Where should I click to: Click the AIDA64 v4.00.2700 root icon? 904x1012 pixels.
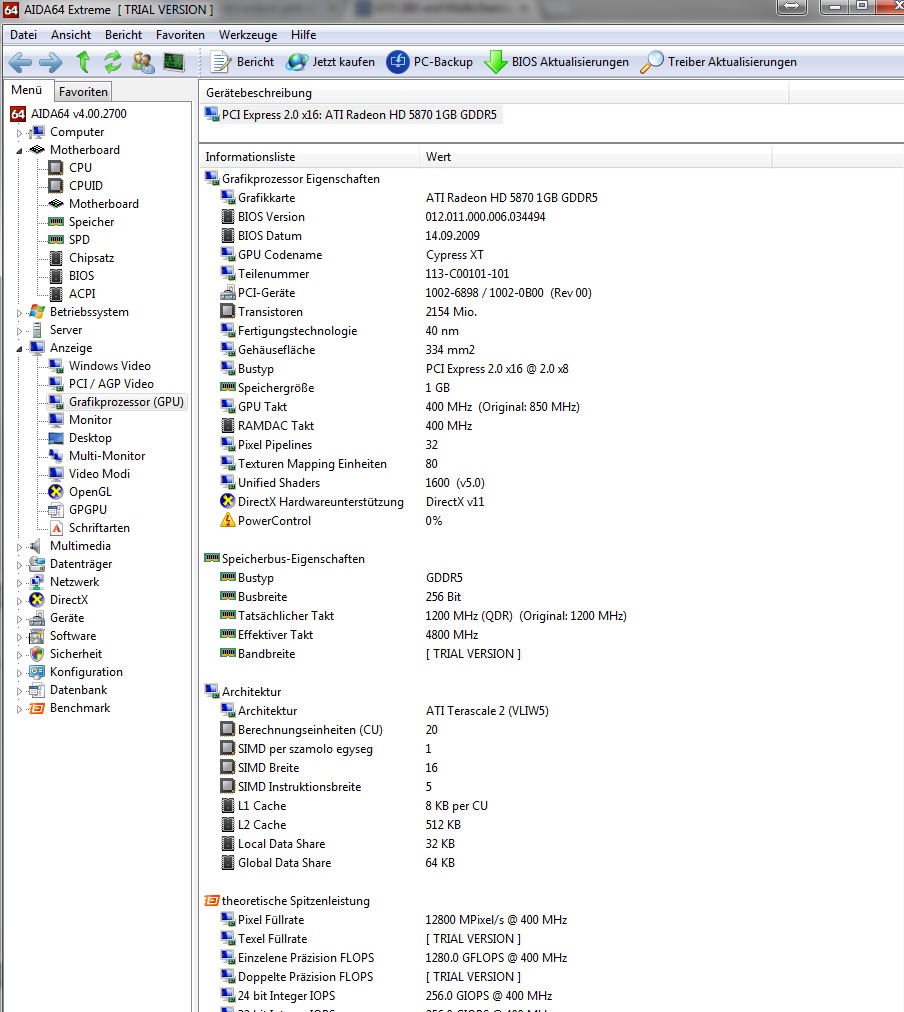click(18, 114)
